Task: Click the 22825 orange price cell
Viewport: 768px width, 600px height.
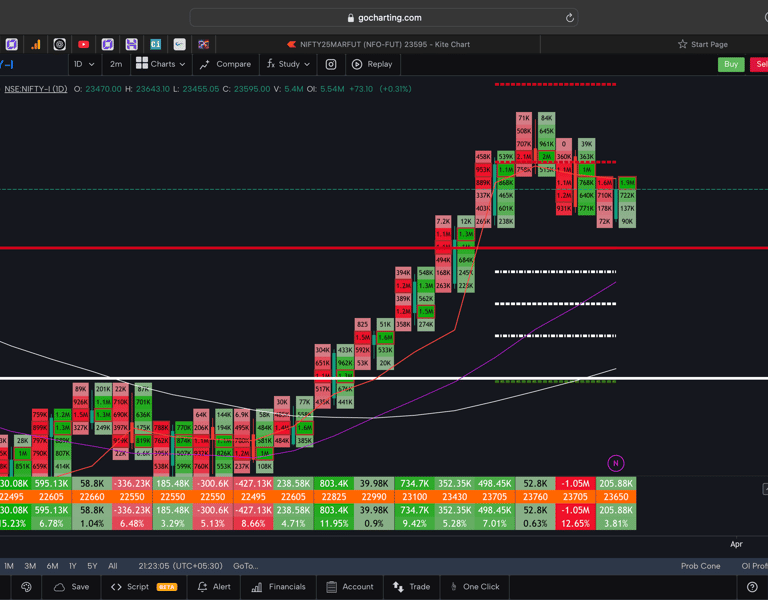Action: click(x=334, y=497)
